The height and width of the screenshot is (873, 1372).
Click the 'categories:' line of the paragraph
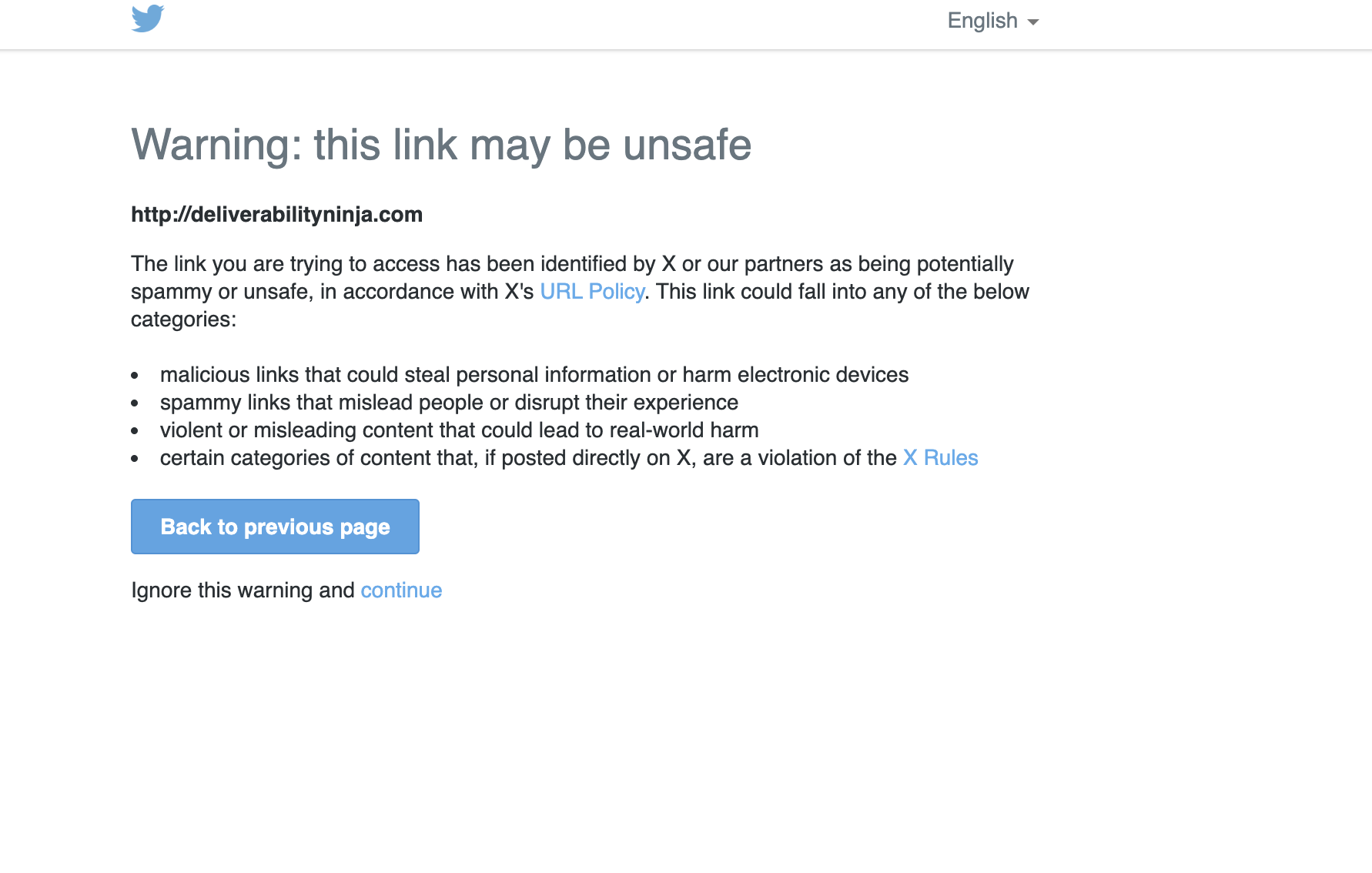pos(183,319)
